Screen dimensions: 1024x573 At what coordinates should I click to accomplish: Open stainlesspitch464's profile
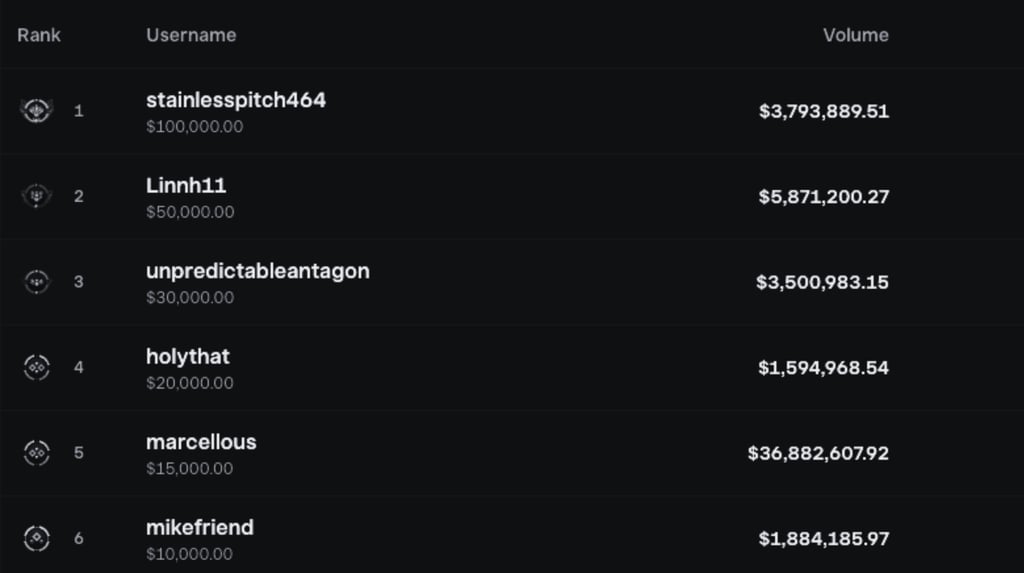[235, 100]
